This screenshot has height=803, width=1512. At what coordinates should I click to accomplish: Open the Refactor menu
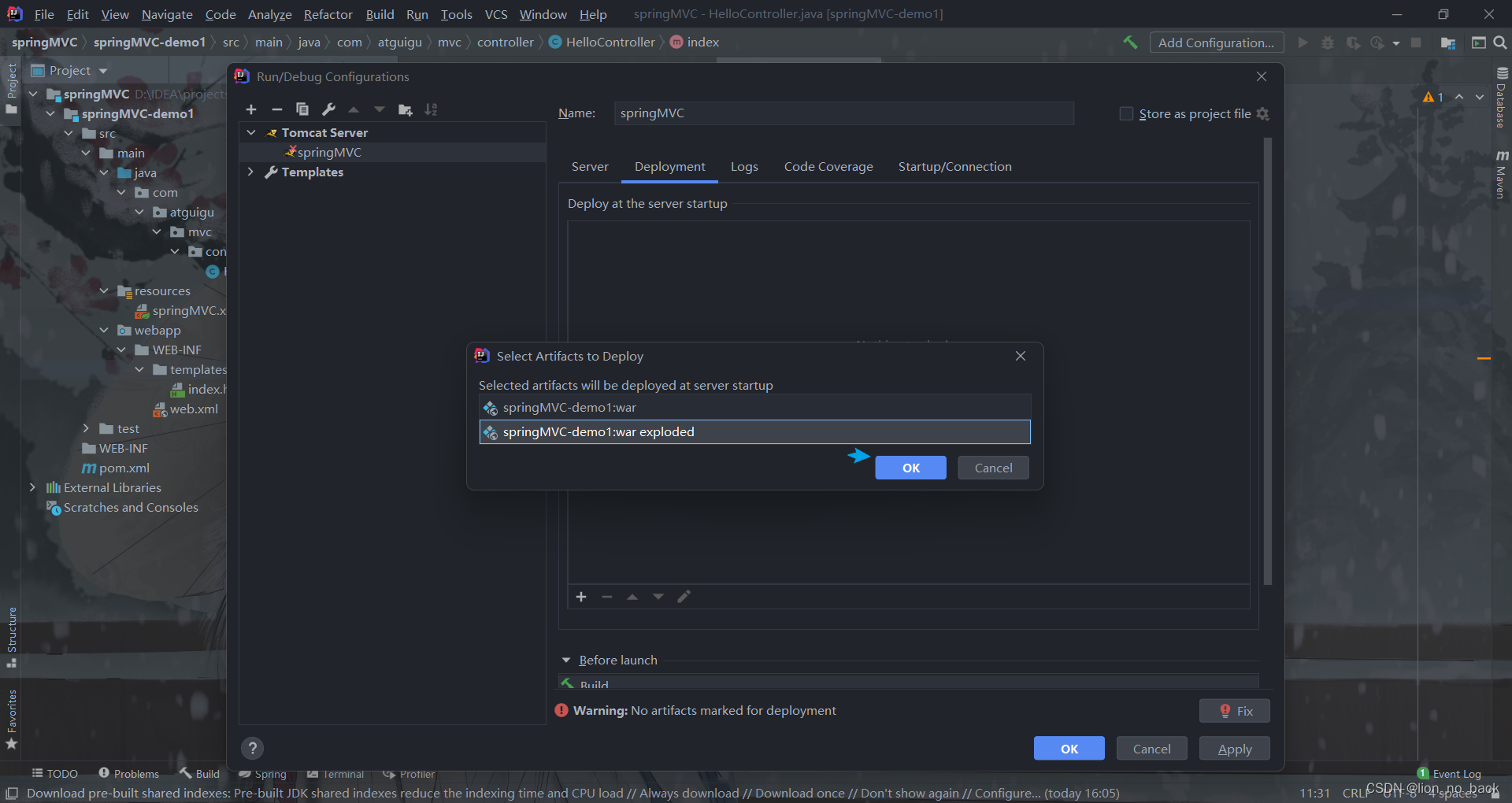tap(328, 14)
